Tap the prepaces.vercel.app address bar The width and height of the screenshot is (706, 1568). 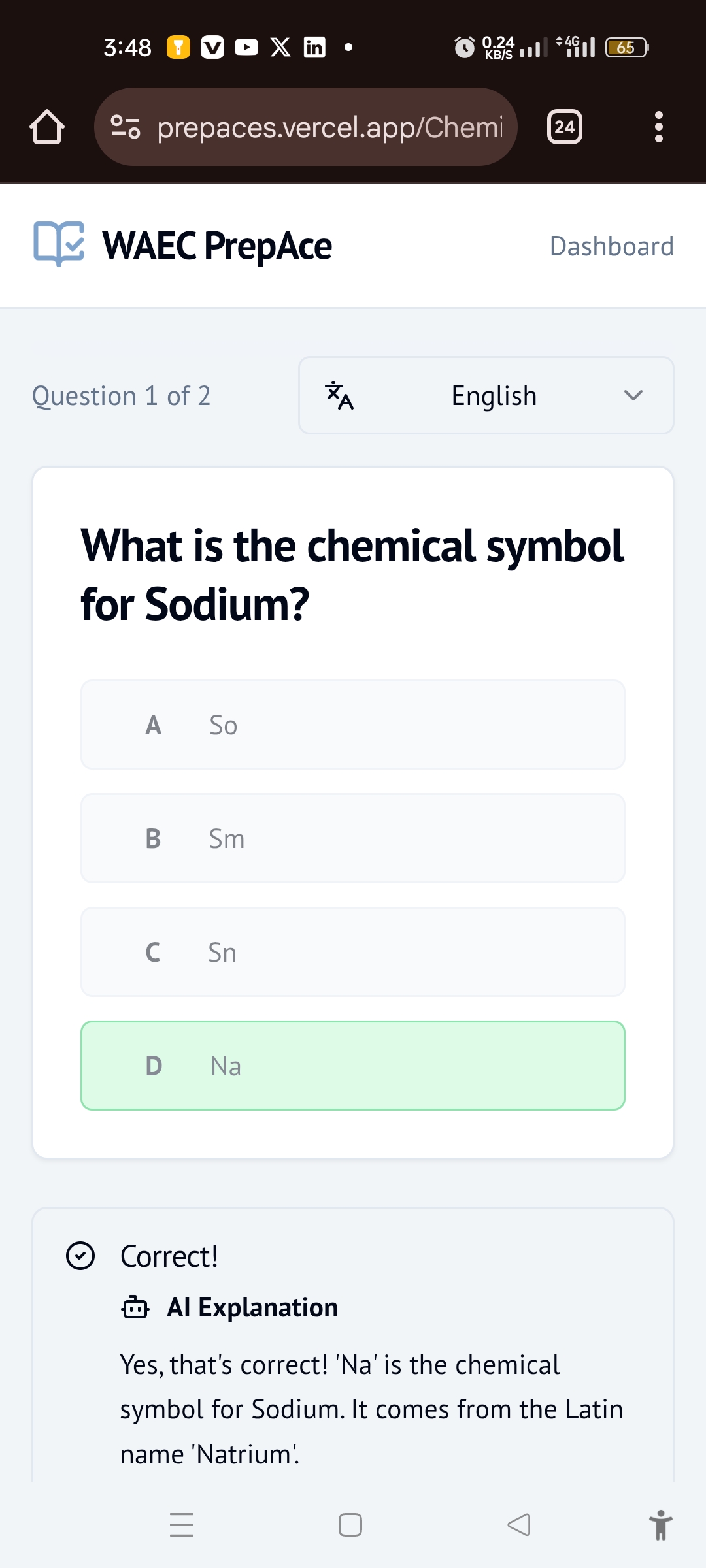pos(329,127)
